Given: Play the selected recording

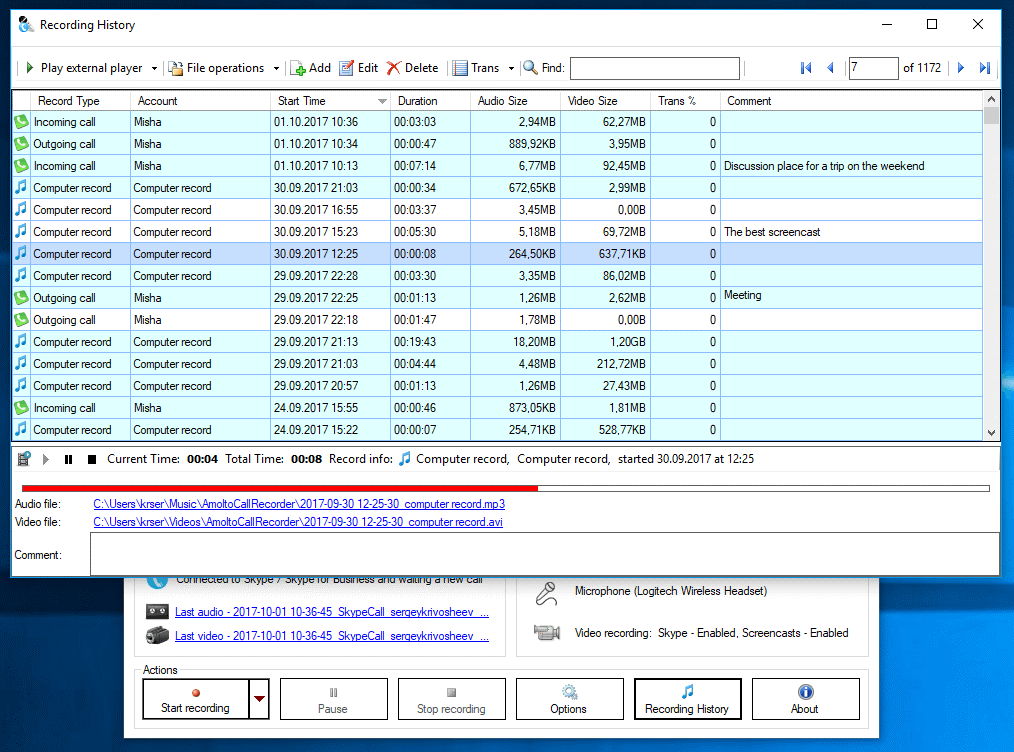Looking at the screenshot, I should tap(45, 459).
